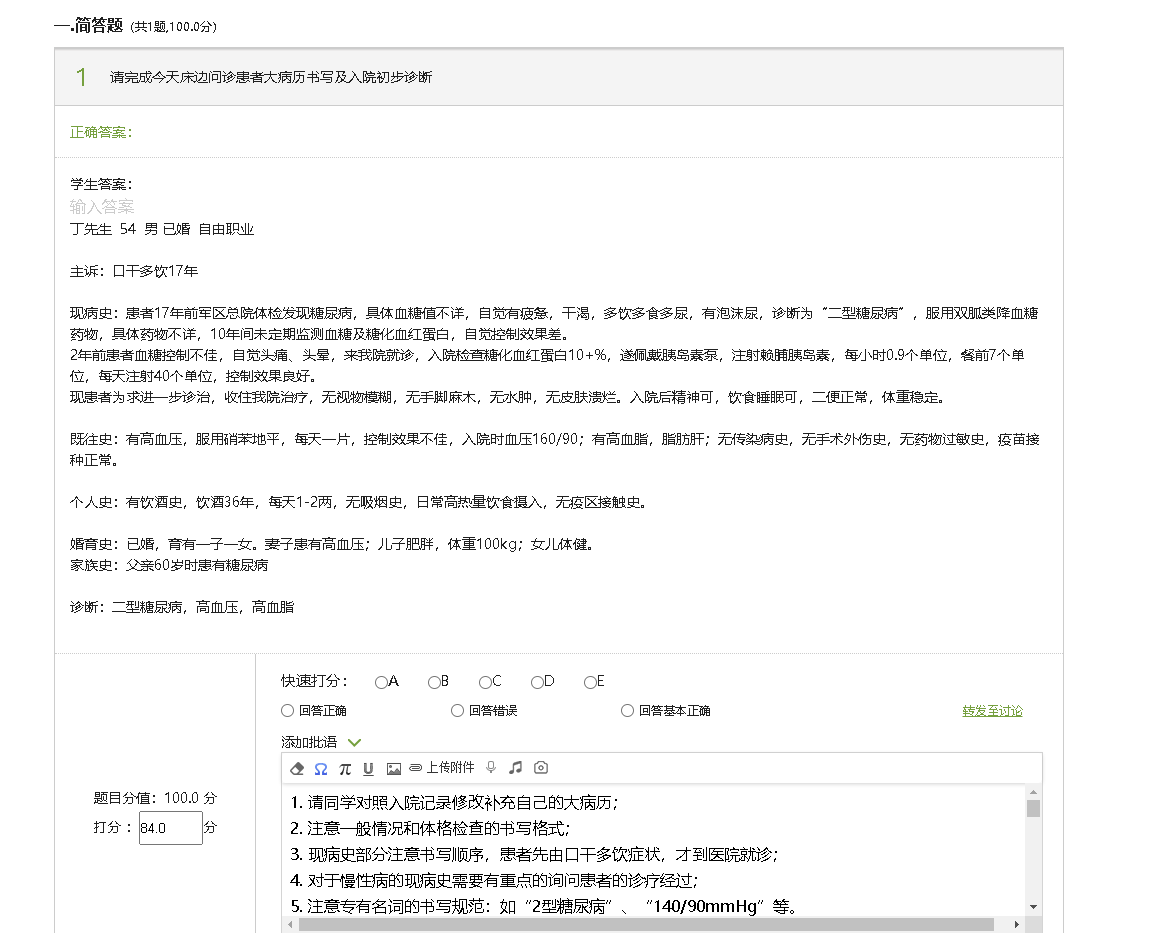Click the camera snapshot icon
This screenshot has width=1174, height=933.
coord(541,768)
